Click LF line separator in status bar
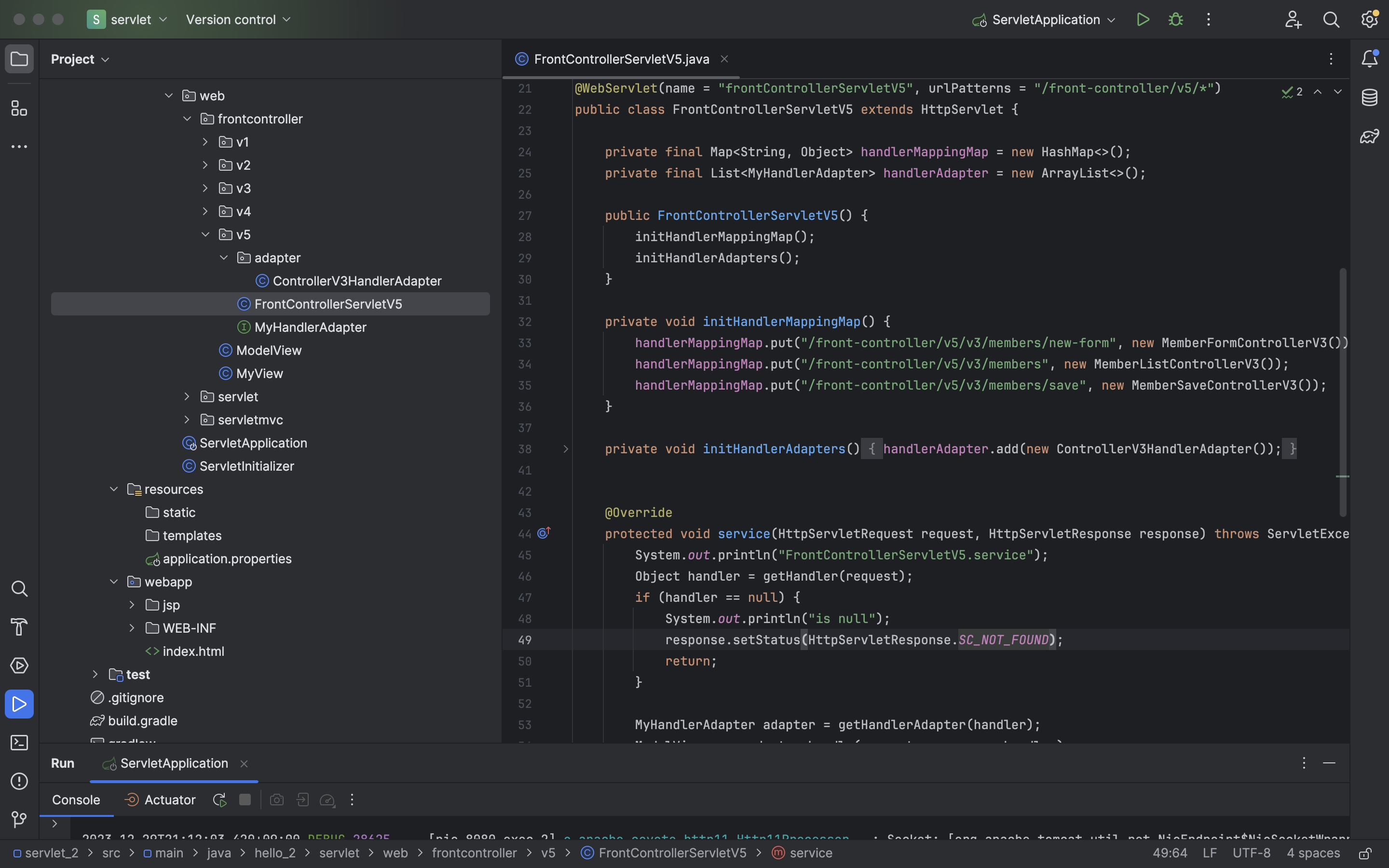The image size is (1389, 868). pyautogui.click(x=1210, y=853)
